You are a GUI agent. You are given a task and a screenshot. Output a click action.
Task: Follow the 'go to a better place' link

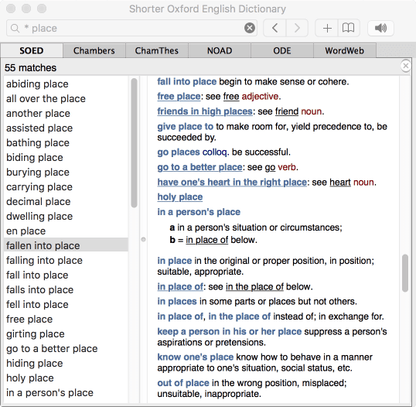click(200, 167)
